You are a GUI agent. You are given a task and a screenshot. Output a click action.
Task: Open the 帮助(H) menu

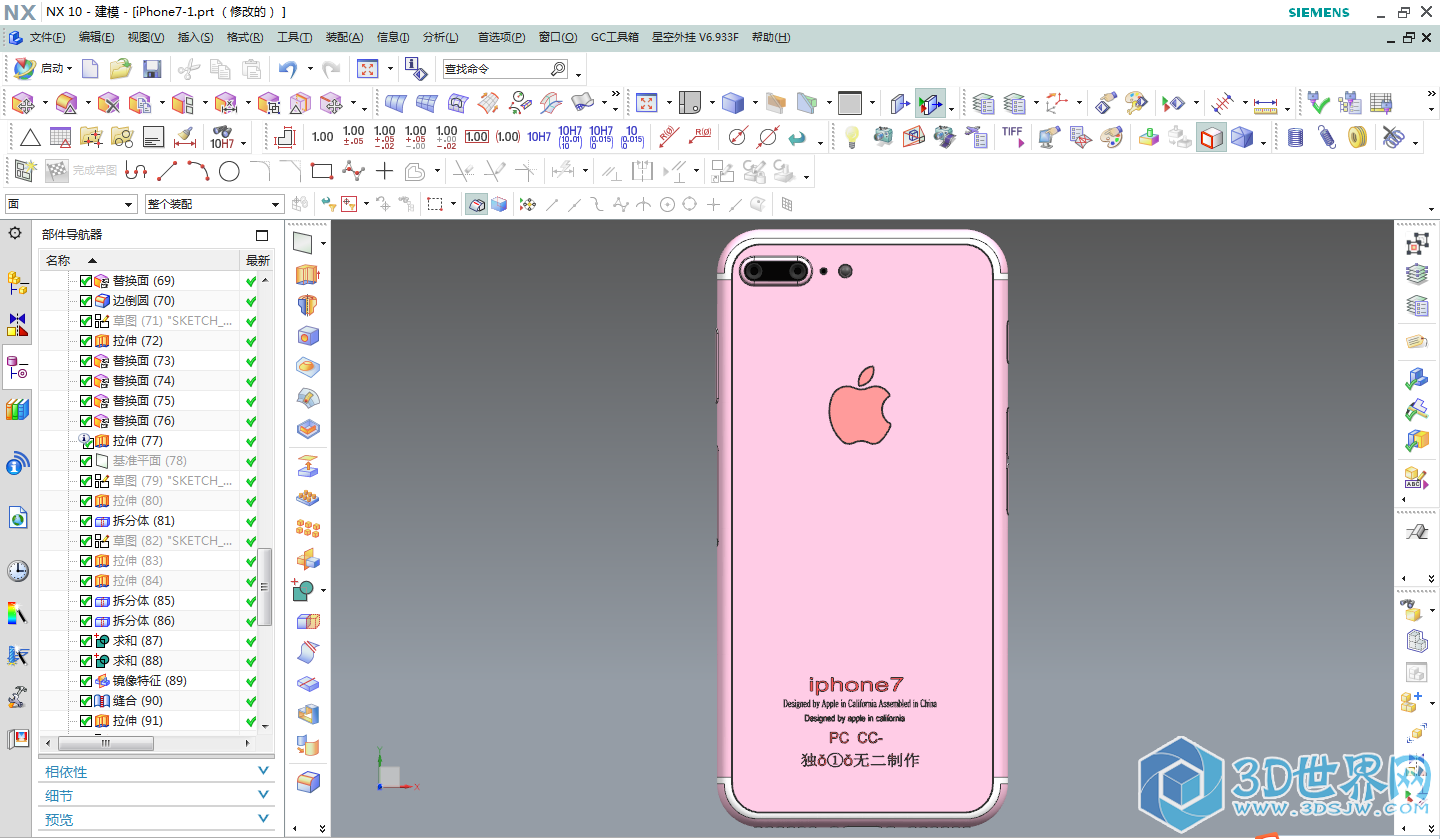tap(771, 37)
